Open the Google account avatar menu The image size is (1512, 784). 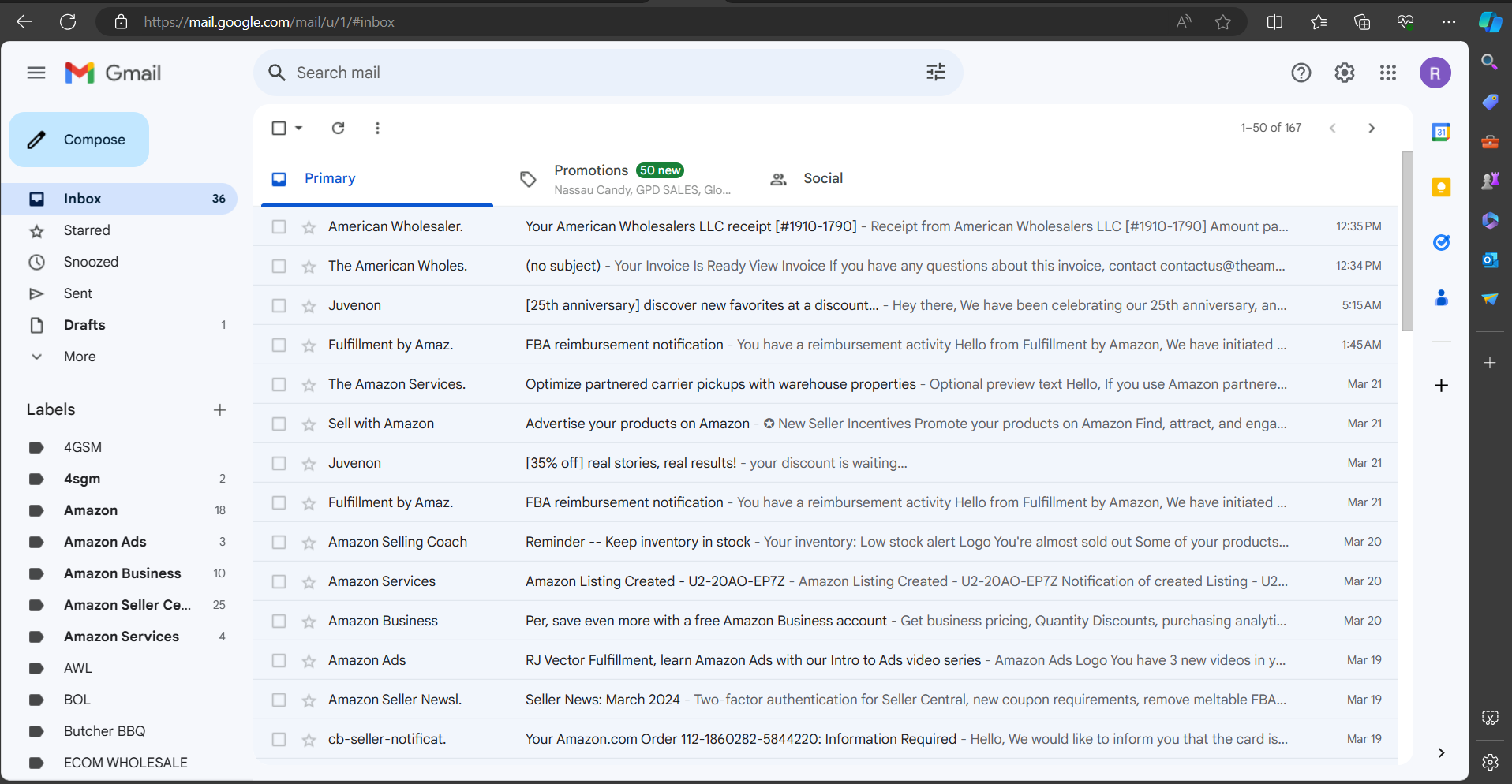pyautogui.click(x=1435, y=73)
